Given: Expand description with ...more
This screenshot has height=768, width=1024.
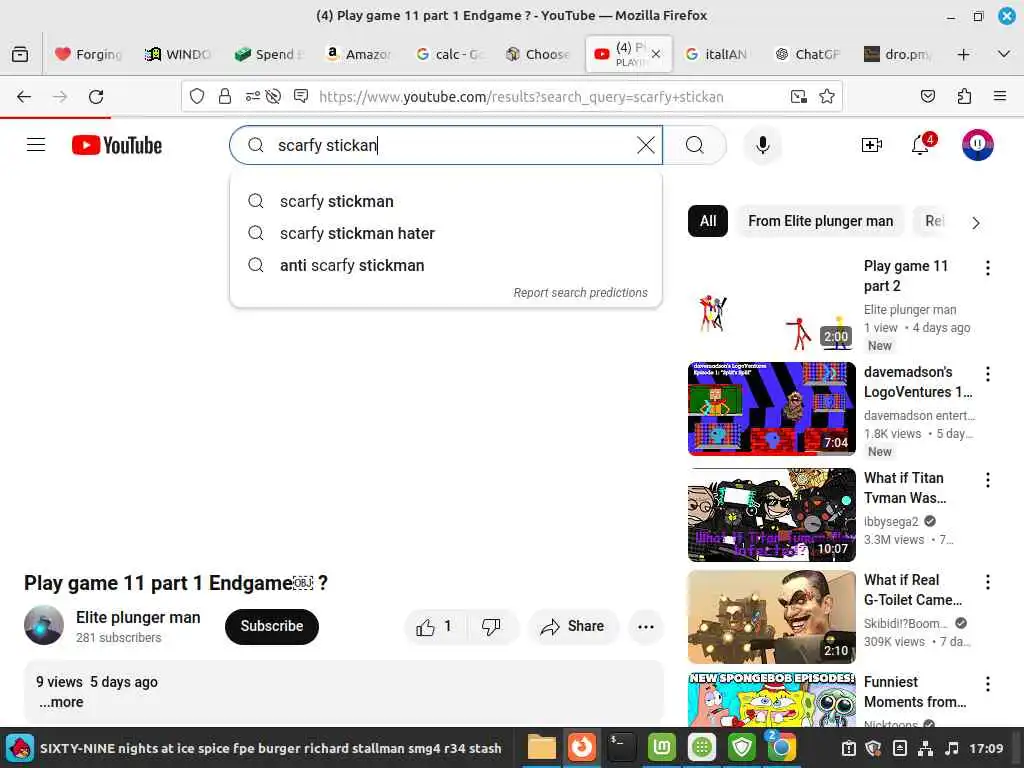Looking at the screenshot, I should coord(61,702).
